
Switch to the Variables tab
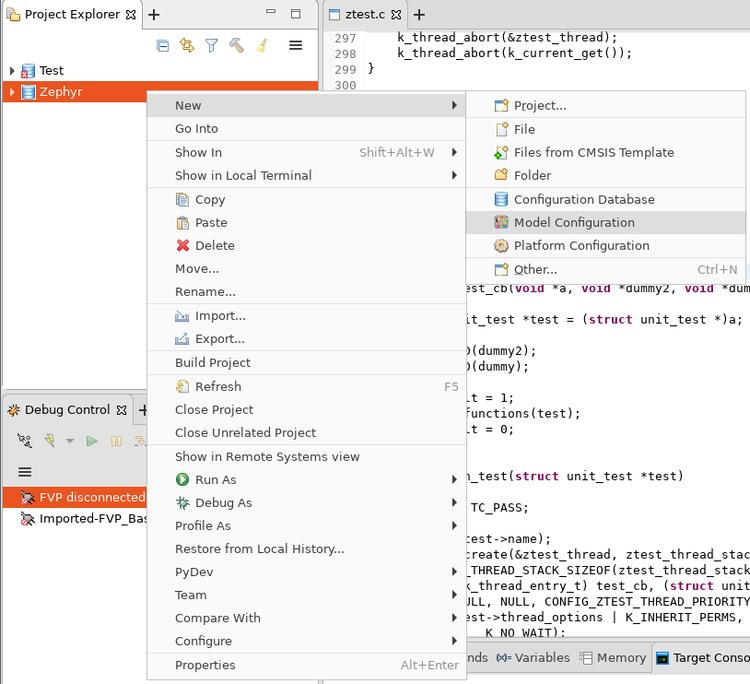tap(533, 658)
